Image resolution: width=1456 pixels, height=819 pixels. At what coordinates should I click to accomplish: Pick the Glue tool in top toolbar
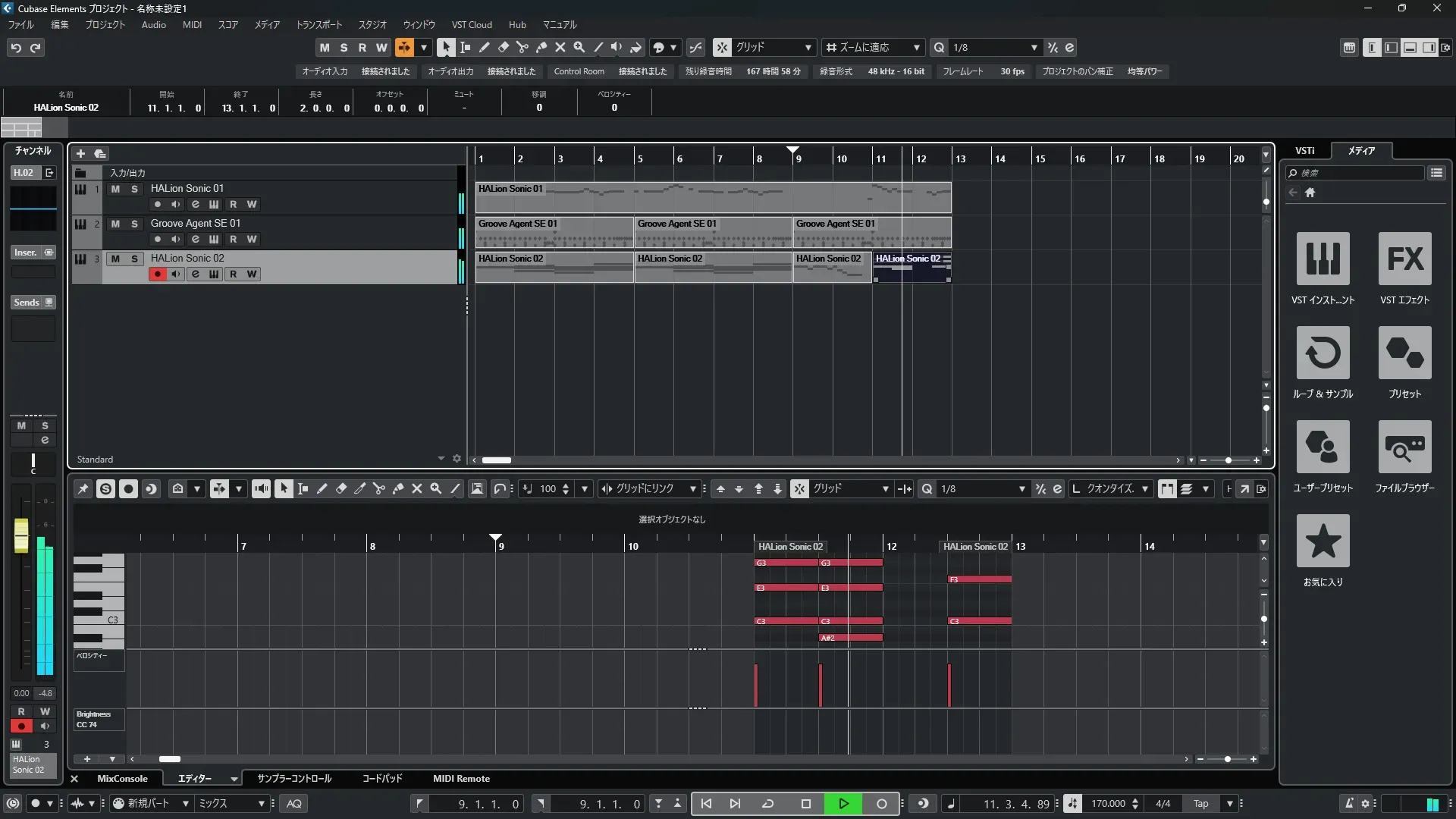pyautogui.click(x=541, y=47)
